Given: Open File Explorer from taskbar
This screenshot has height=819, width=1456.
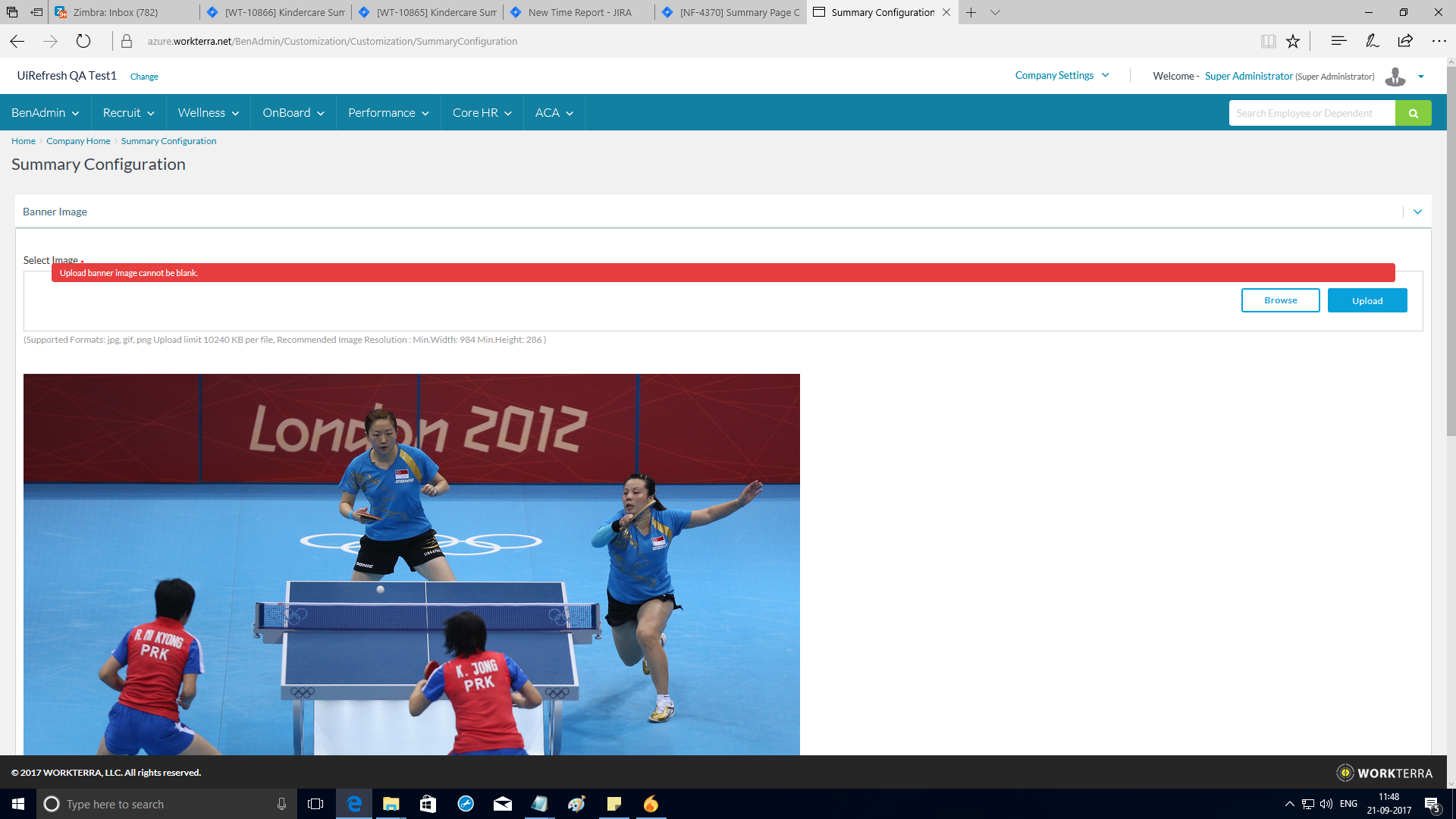Looking at the screenshot, I should [391, 804].
